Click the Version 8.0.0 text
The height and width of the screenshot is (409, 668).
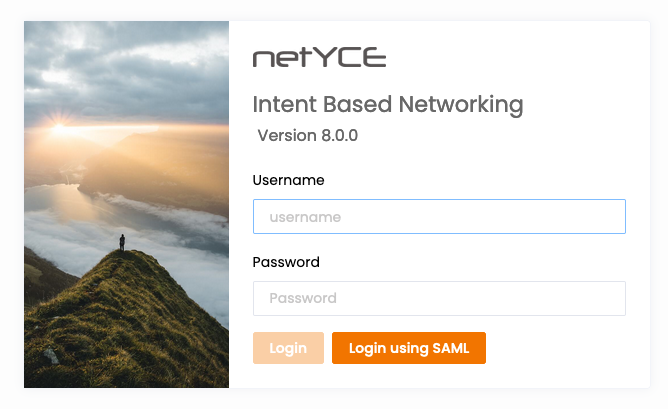click(x=308, y=135)
